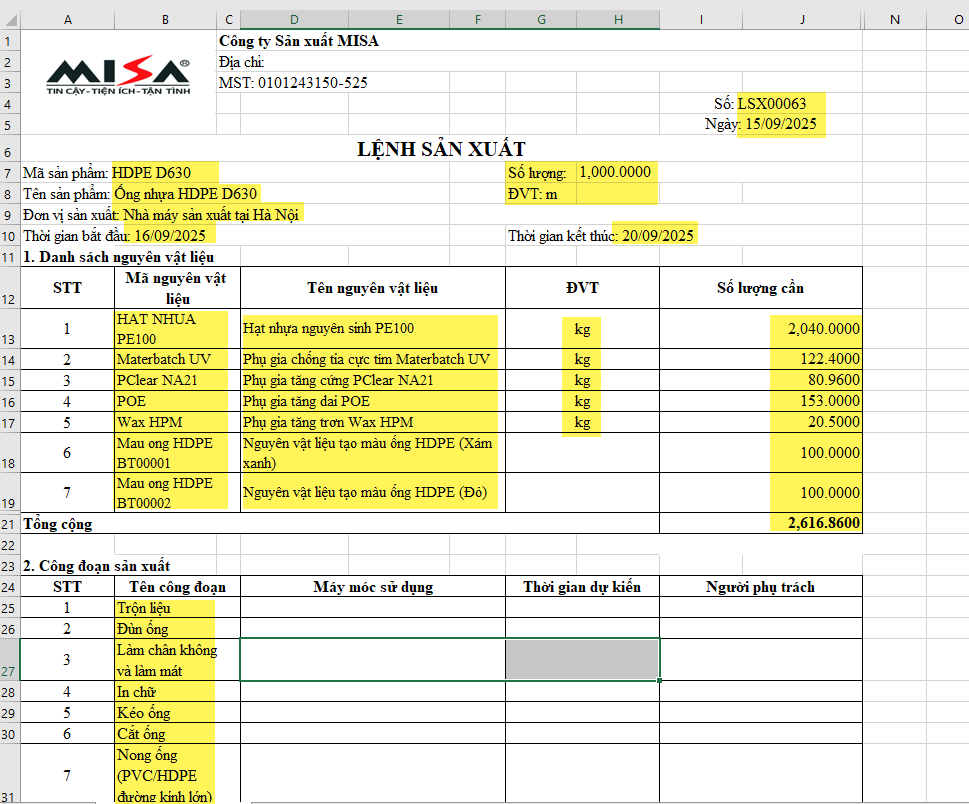
Task: Select column N header
Action: (x=894, y=20)
